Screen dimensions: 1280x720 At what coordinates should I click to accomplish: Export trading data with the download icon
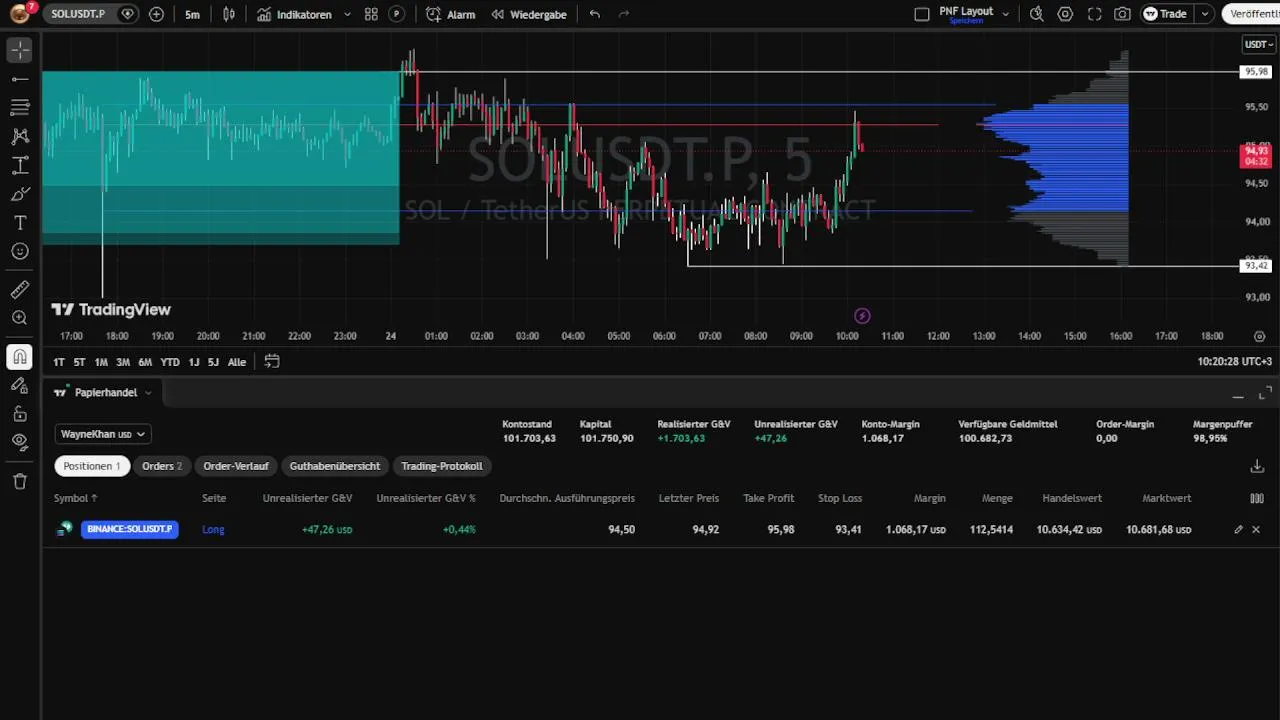pyautogui.click(x=1257, y=466)
